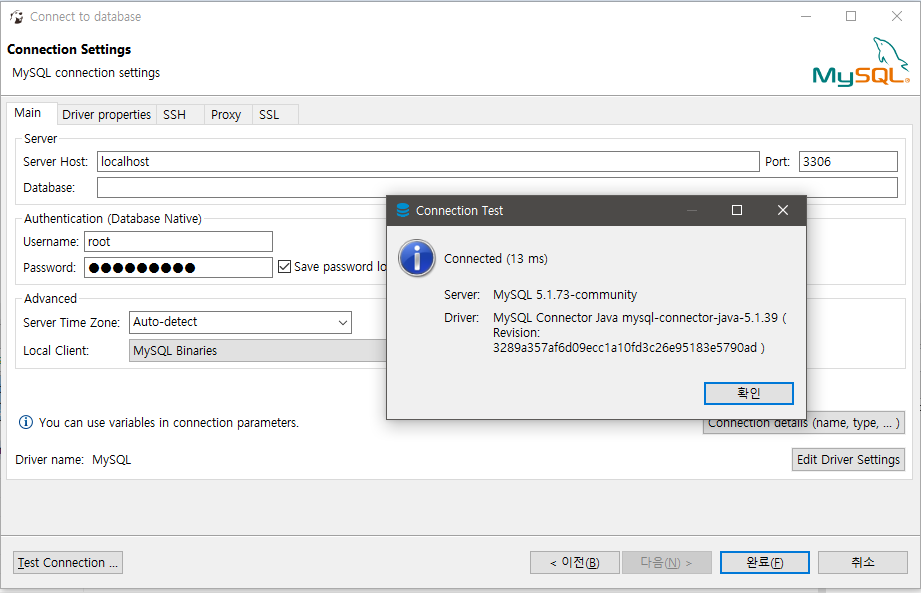
Task: Click 'You can use variables in connection parameters.'
Action: tap(169, 423)
